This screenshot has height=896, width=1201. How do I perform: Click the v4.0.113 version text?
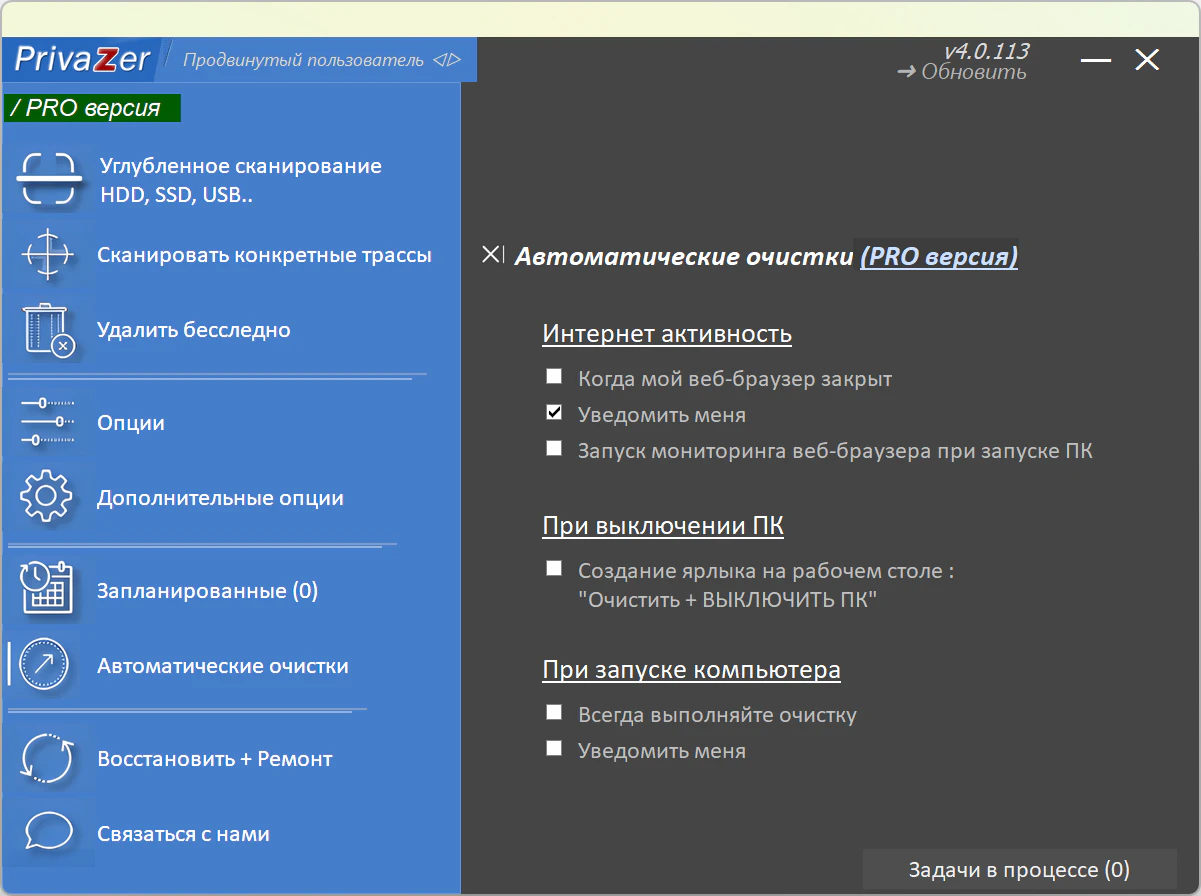[986, 51]
